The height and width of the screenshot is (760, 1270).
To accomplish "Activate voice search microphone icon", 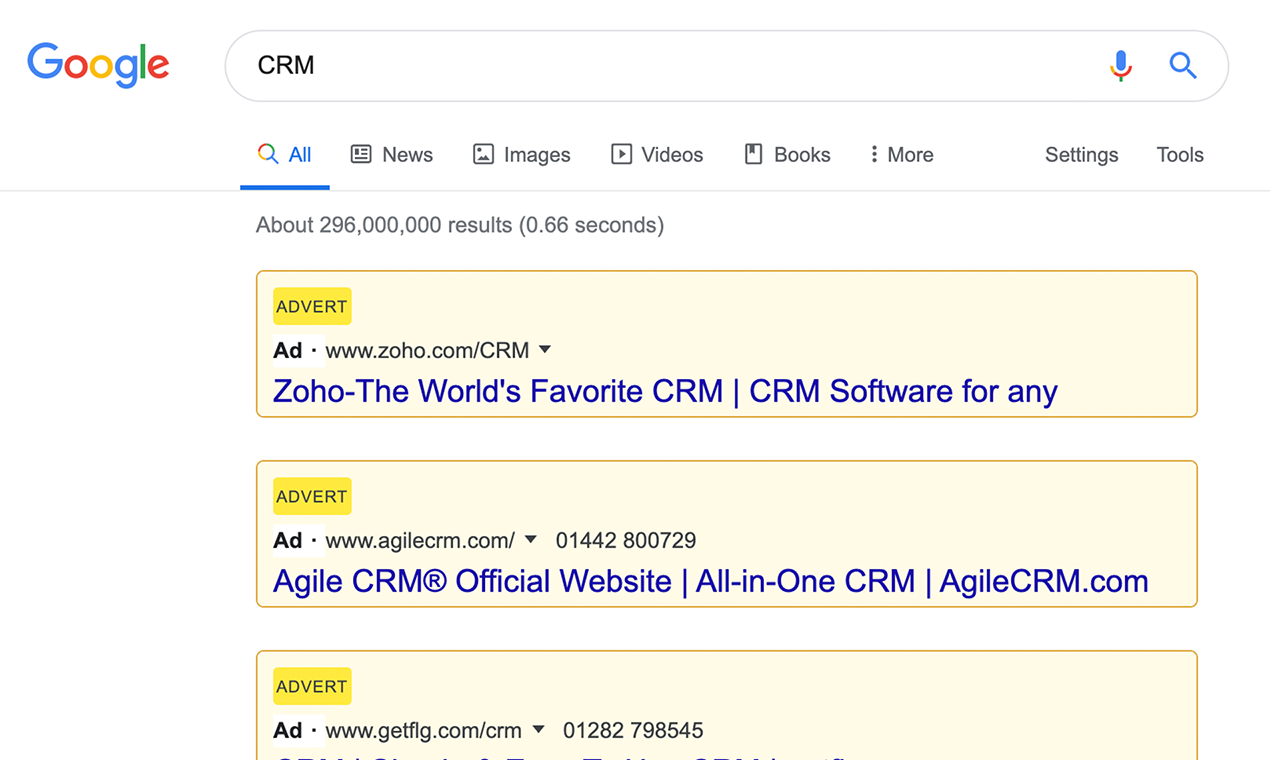I will tap(1121, 66).
